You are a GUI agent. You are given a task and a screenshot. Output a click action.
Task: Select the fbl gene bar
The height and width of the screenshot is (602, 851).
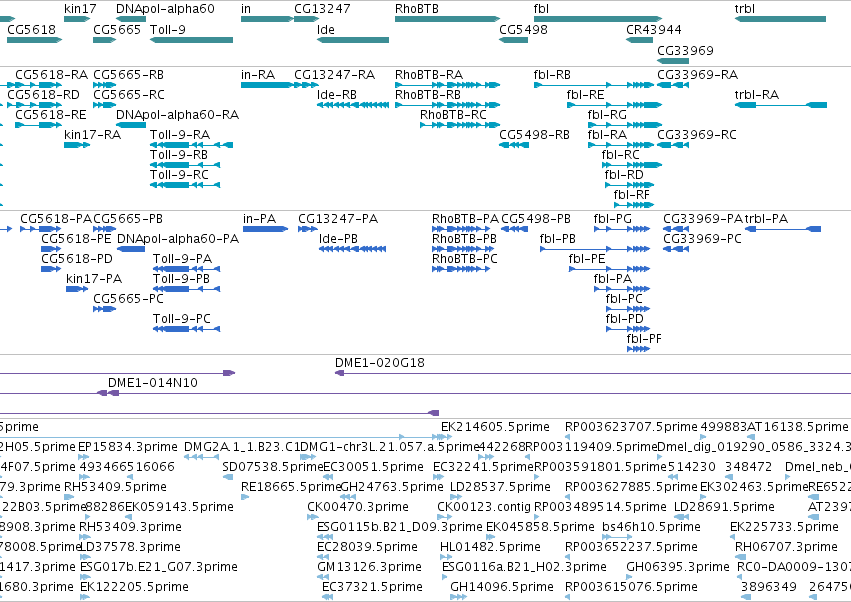[598, 19]
